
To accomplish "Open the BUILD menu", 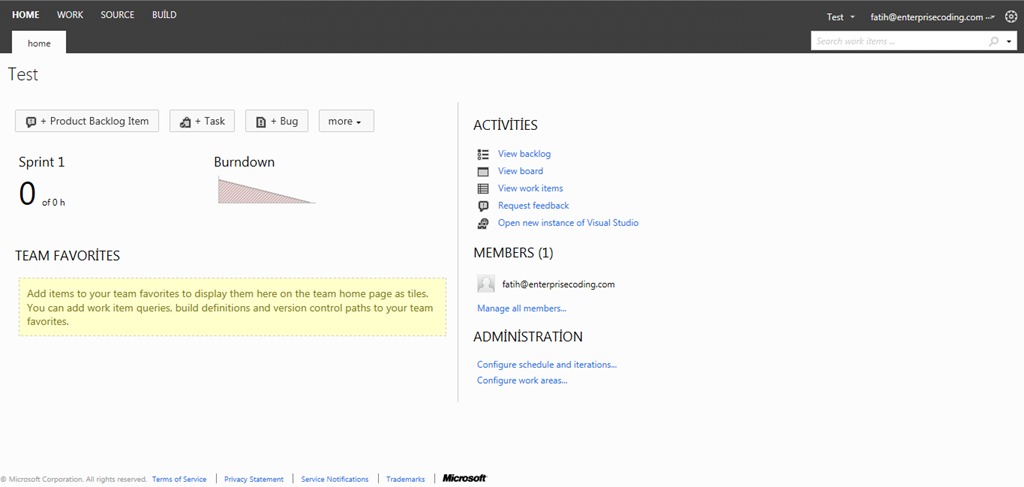I will coord(164,15).
